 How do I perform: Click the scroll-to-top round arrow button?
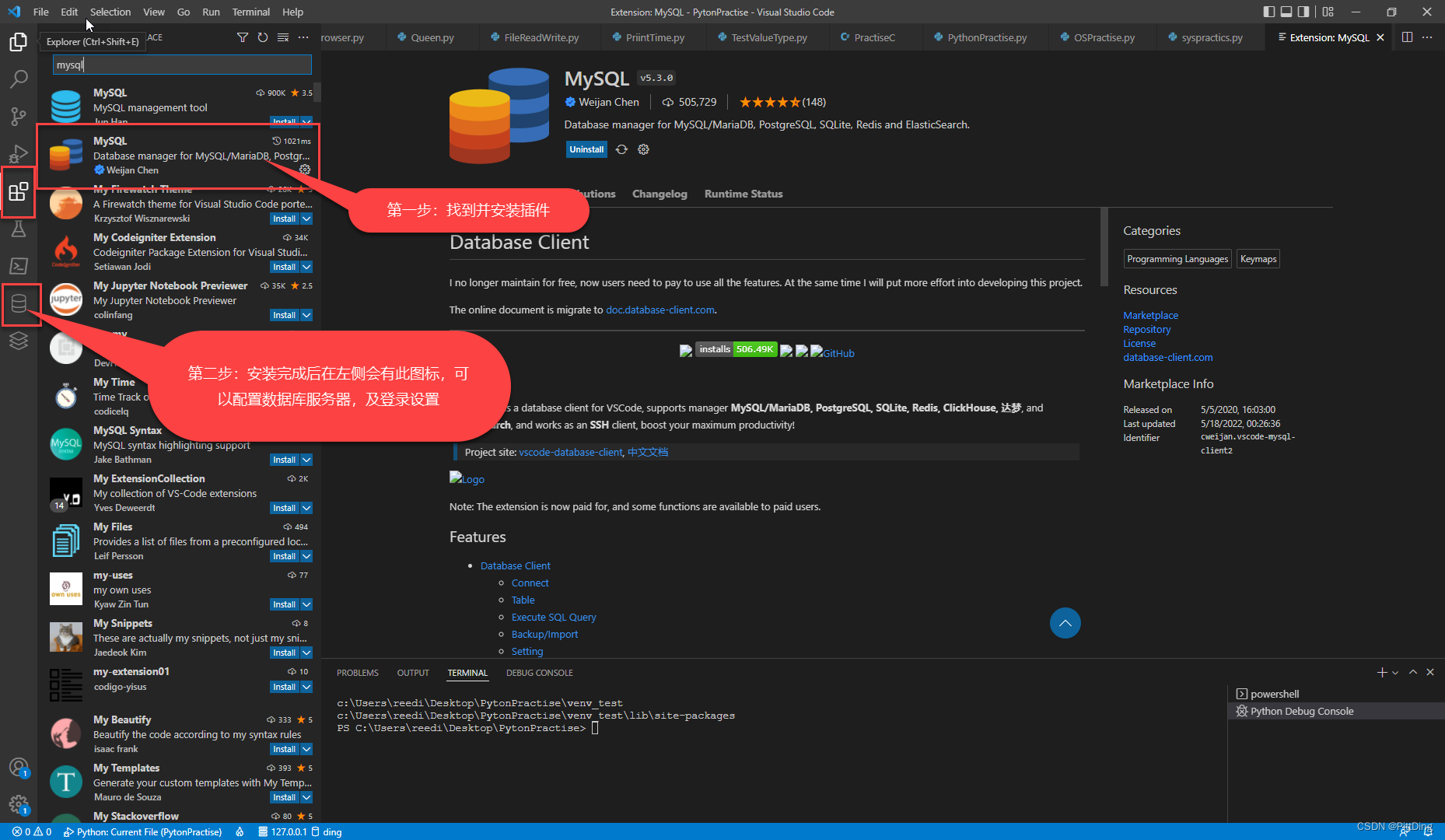pyautogui.click(x=1065, y=623)
